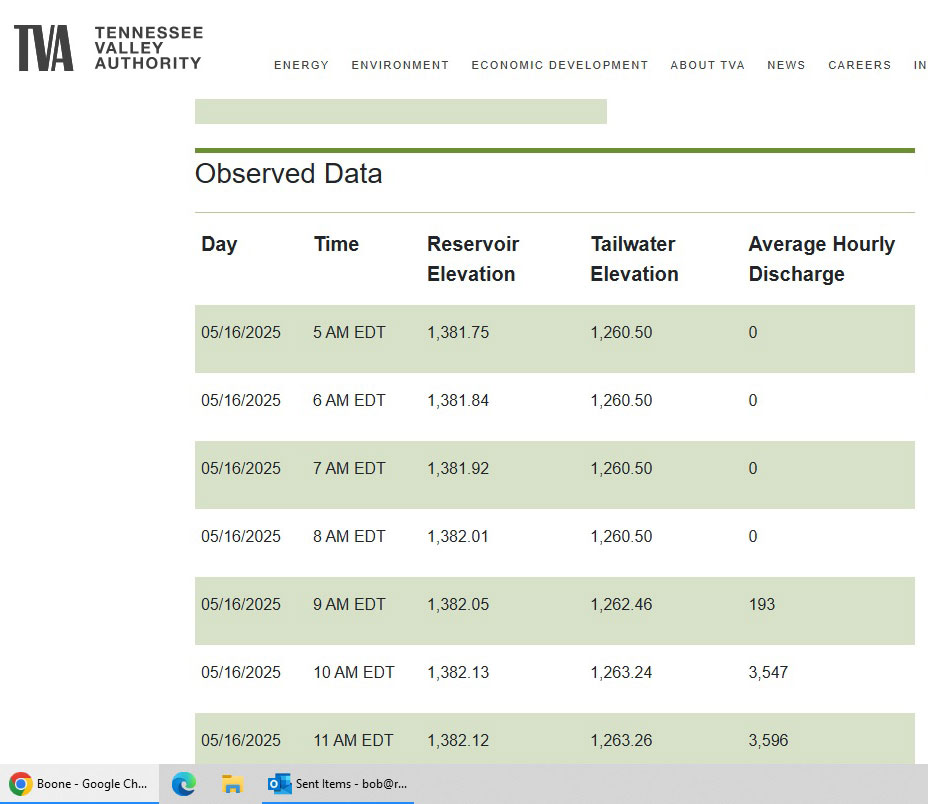The height and width of the screenshot is (804, 928).
Task: Click the Observed Data heading
Action: [288, 174]
